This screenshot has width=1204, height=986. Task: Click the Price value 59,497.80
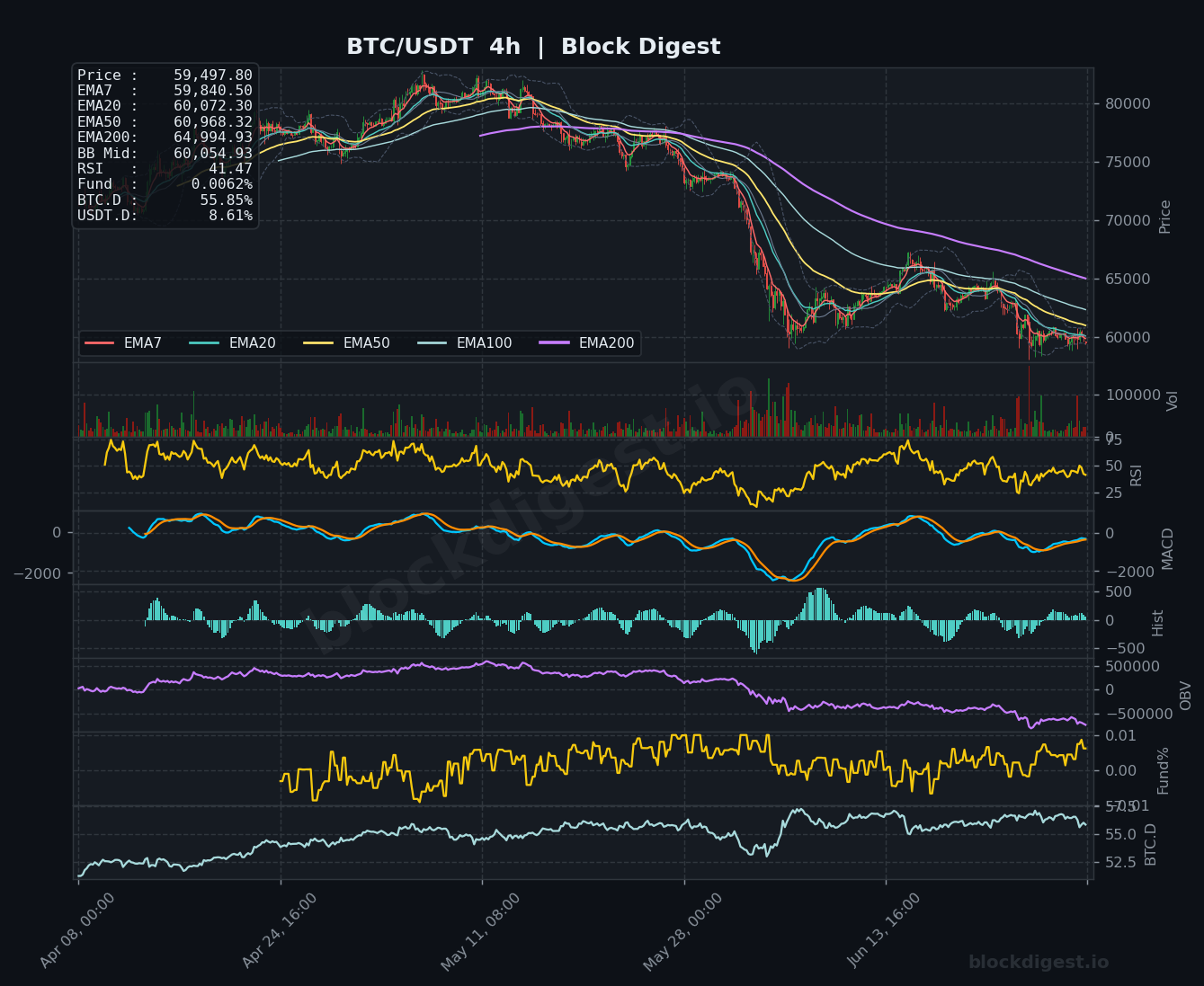[213, 76]
